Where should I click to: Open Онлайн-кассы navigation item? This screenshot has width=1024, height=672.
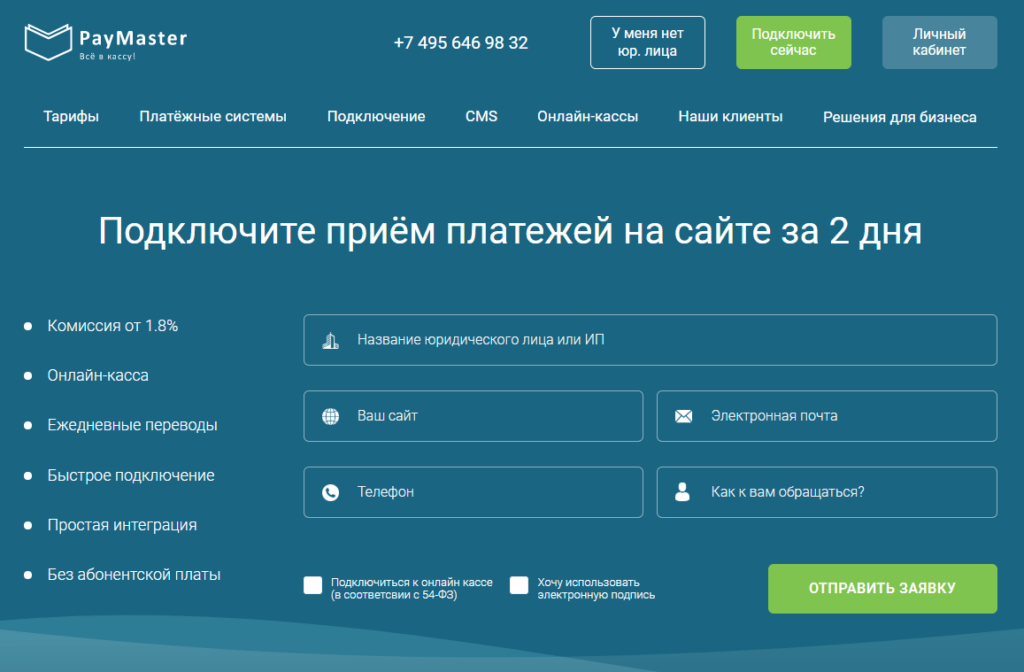click(x=587, y=117)
